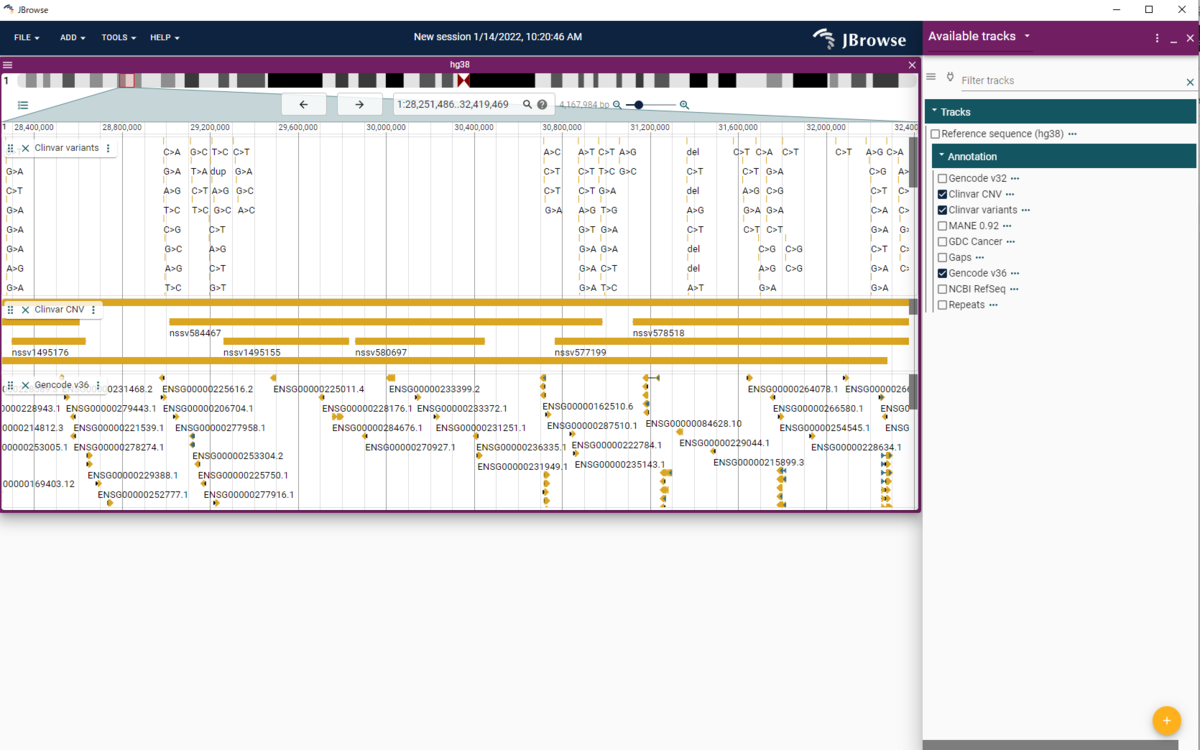Open NCBI RefSeq more options
Viewport: 1200px width, 750px height.
click(1014, 289)
